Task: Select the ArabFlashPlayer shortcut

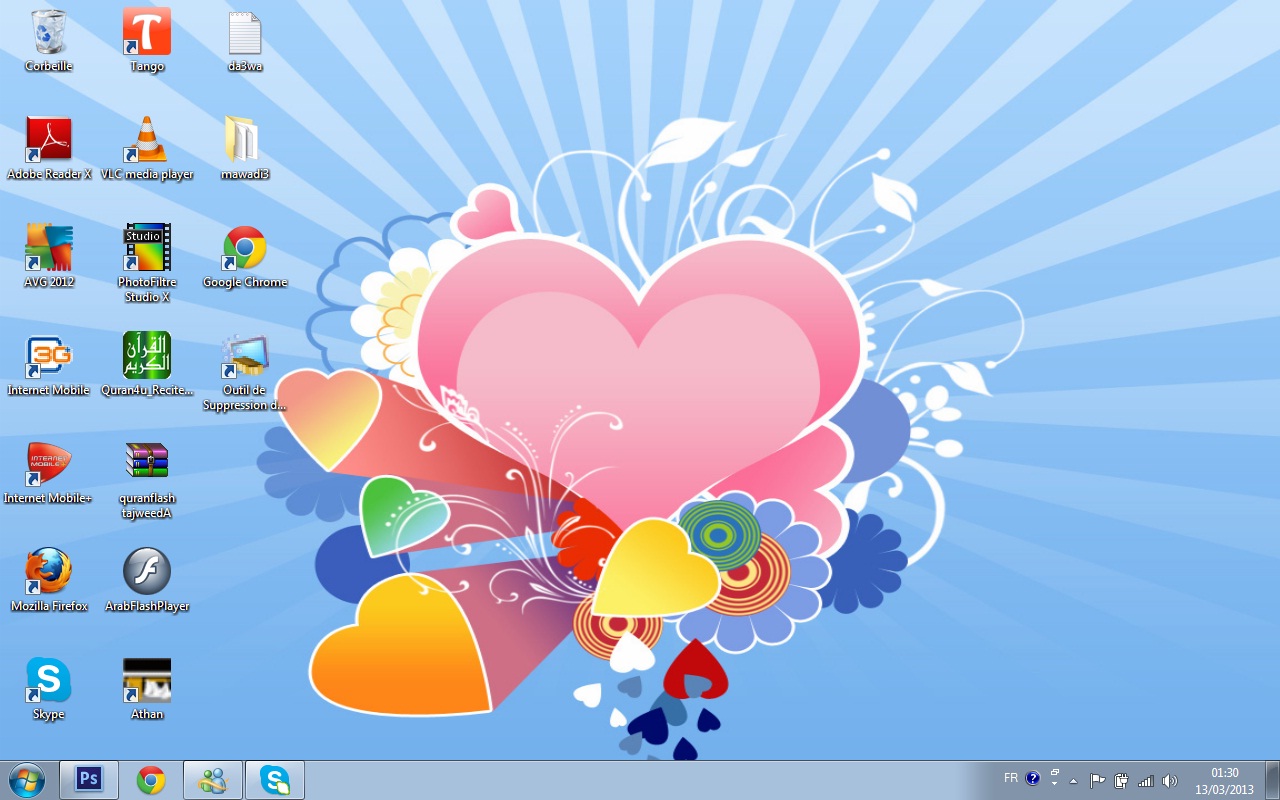Action: 147,580
